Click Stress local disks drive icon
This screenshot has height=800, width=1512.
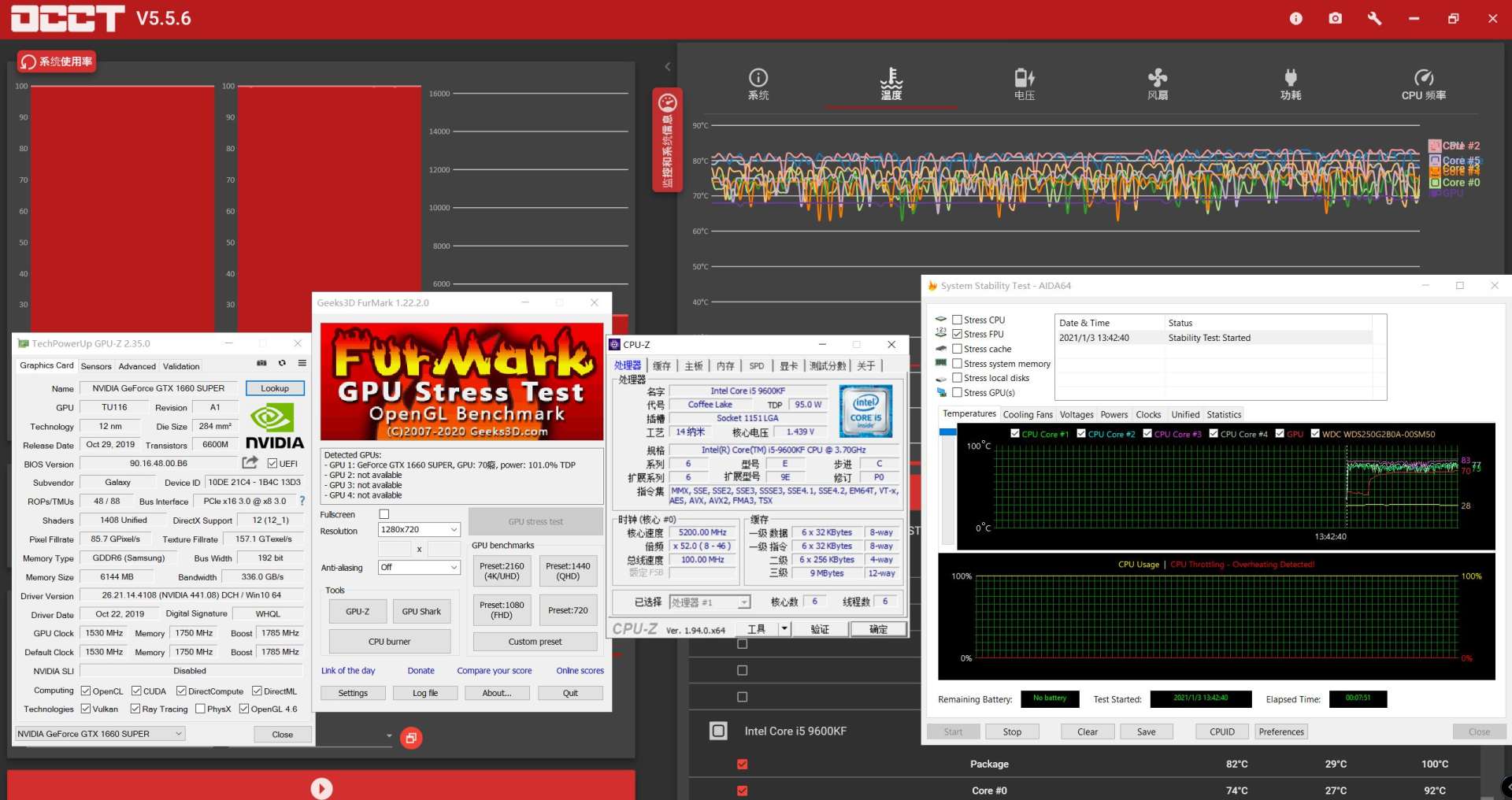940,379
